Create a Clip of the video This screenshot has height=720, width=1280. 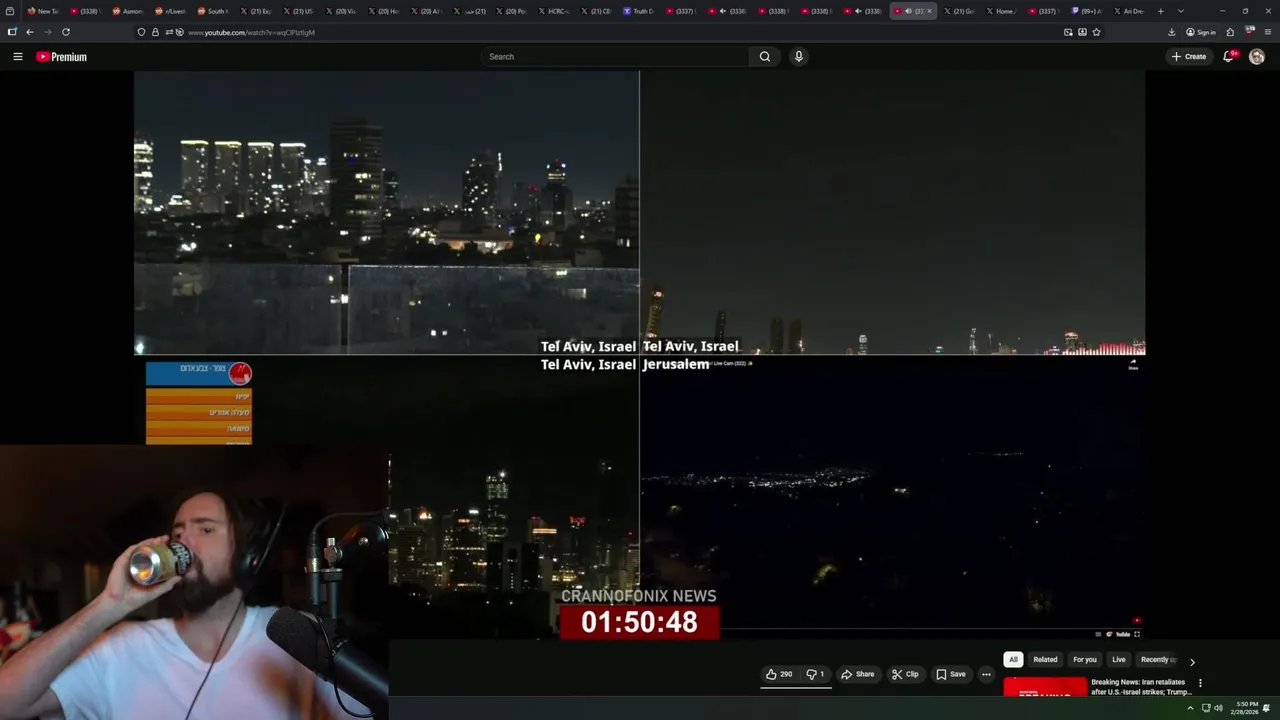pyautogui.click(x=905, y=674)
